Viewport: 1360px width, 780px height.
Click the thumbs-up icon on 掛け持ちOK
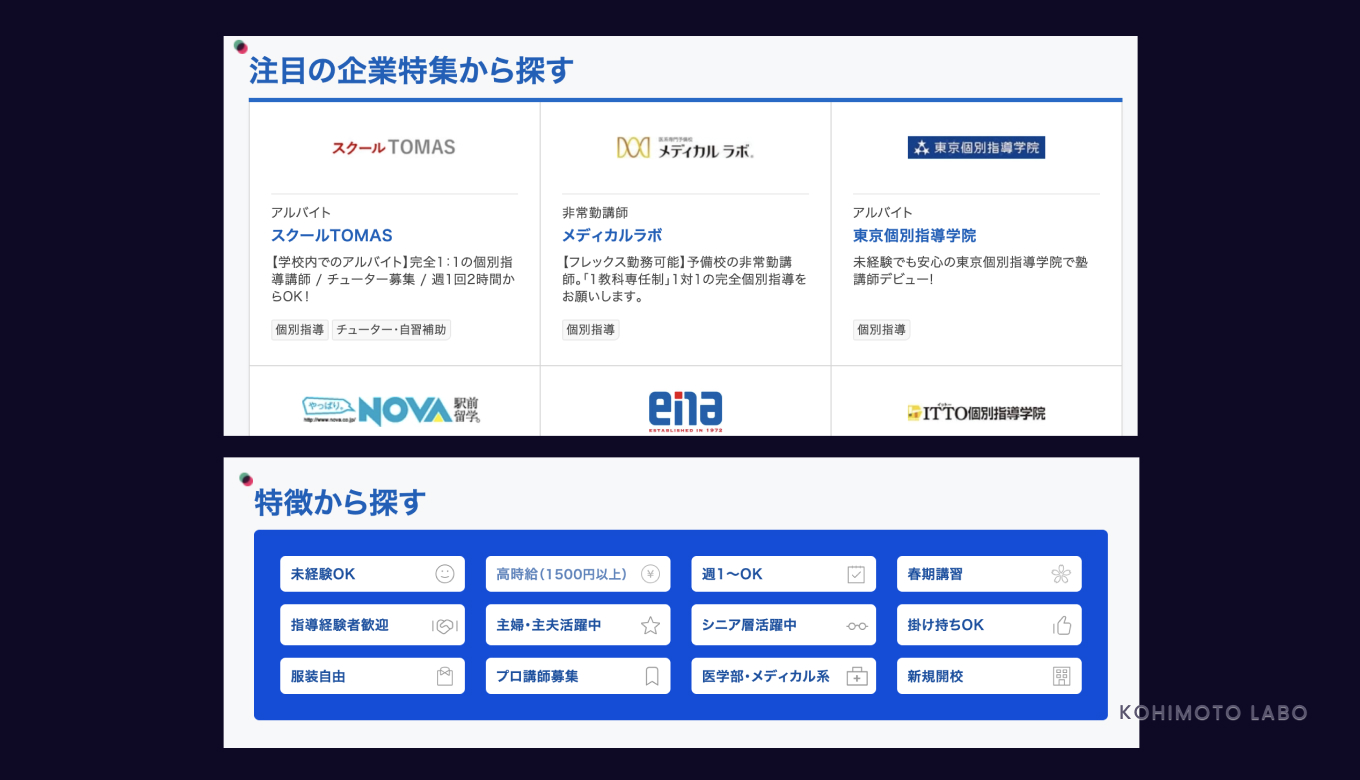[1060, 624]
